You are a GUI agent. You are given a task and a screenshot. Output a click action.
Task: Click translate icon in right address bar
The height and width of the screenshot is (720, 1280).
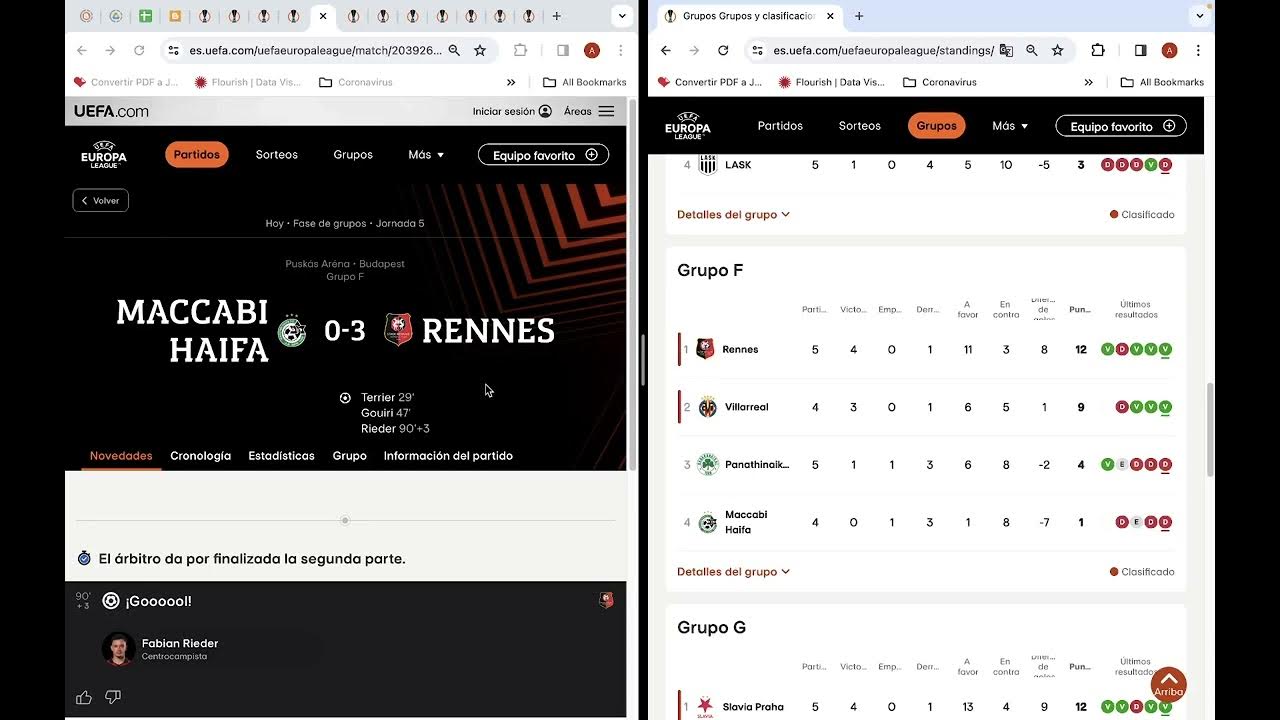(x=1006, y=50)
